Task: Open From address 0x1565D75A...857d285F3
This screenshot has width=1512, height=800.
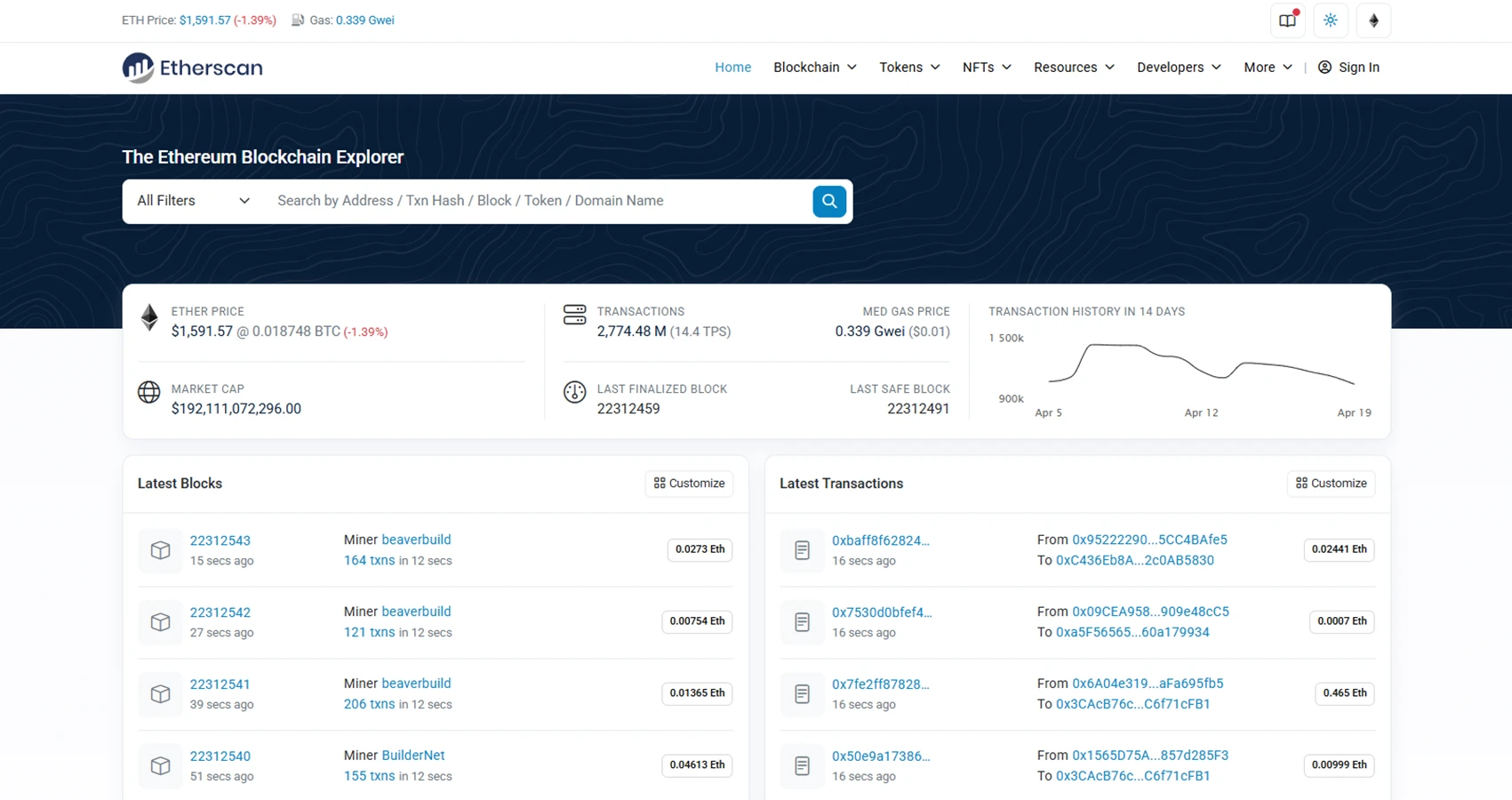Action: tap(1150, 756)
